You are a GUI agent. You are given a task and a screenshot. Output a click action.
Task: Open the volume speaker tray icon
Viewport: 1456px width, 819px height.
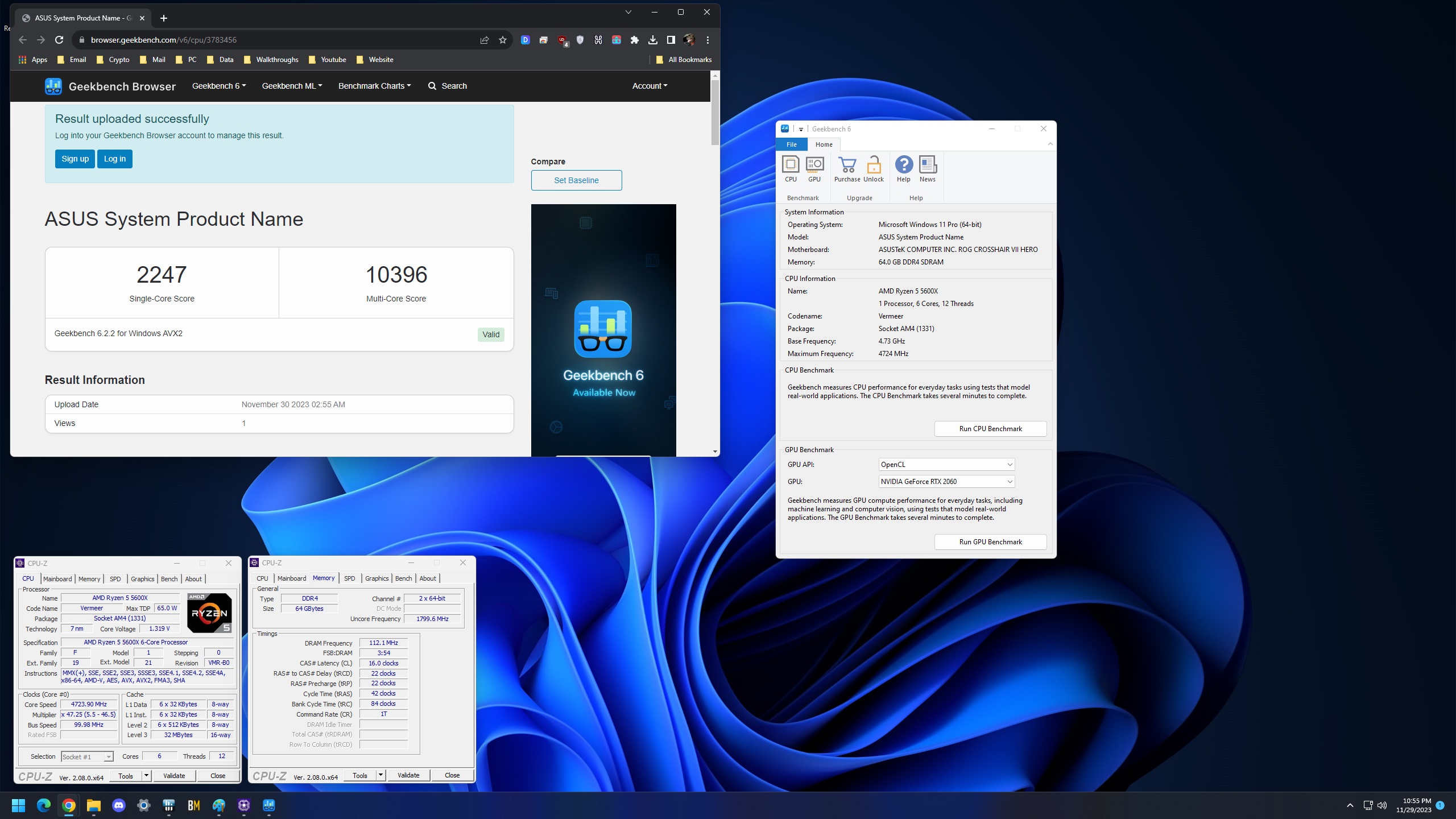tap(1382, 805)
